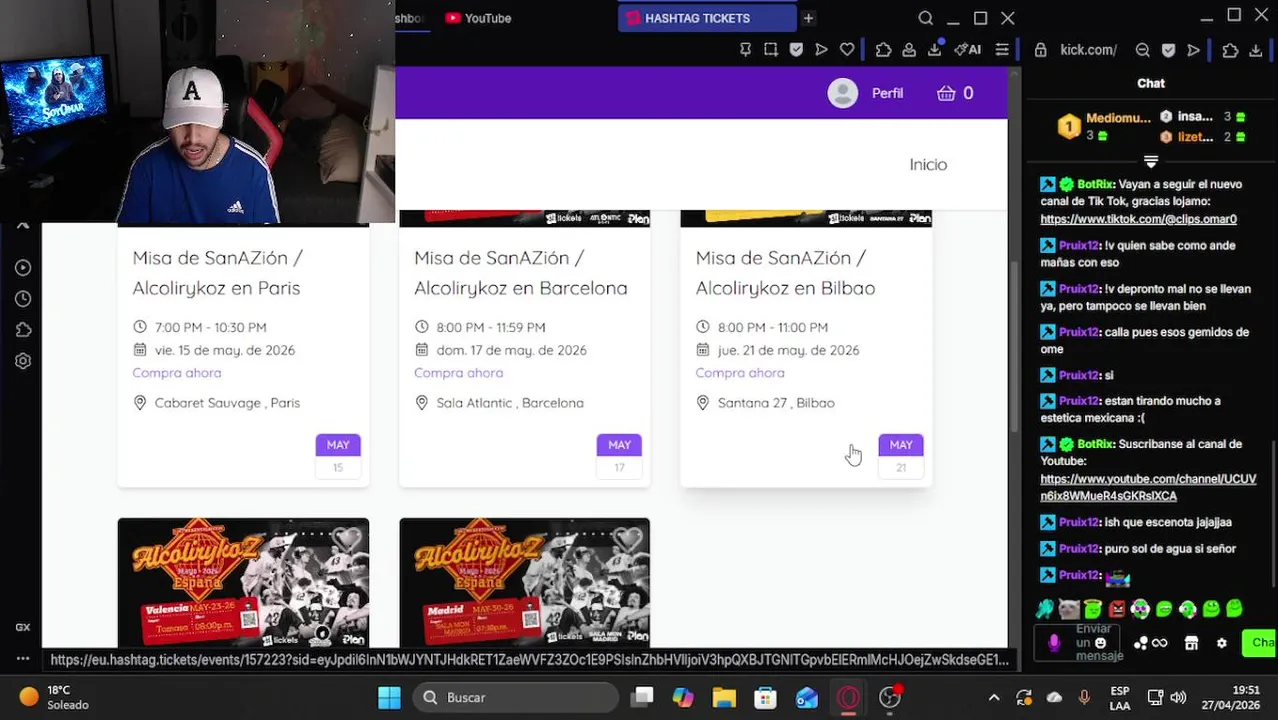Open the Madrid event poster thumbnail
Image resolution: width=1278 pixels, height=720 pixels.
(x=524, y=583)
